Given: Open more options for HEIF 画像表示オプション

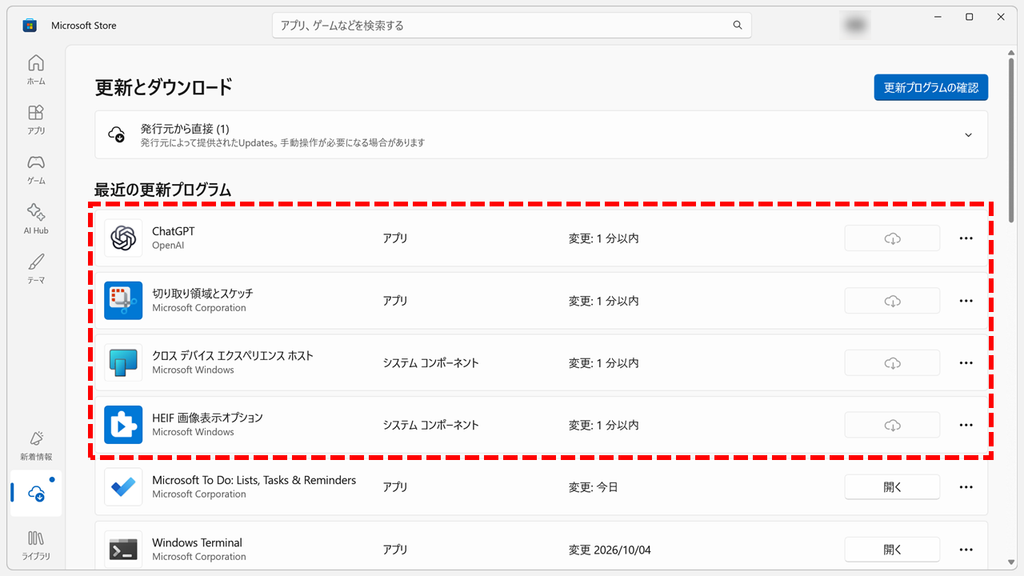Looking at the screenshot, I should pos(966,424).
